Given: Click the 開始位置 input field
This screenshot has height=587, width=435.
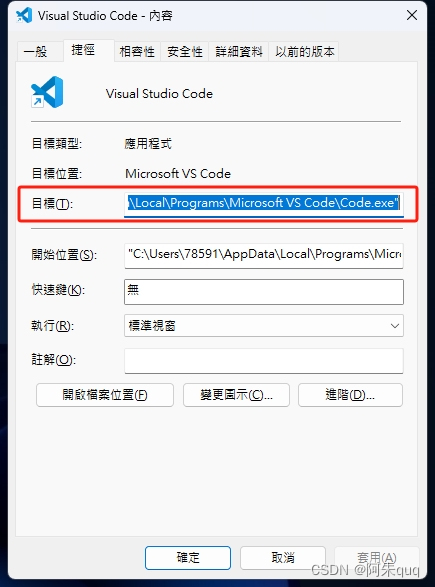Looking at the screenshot, I should 264,255.
